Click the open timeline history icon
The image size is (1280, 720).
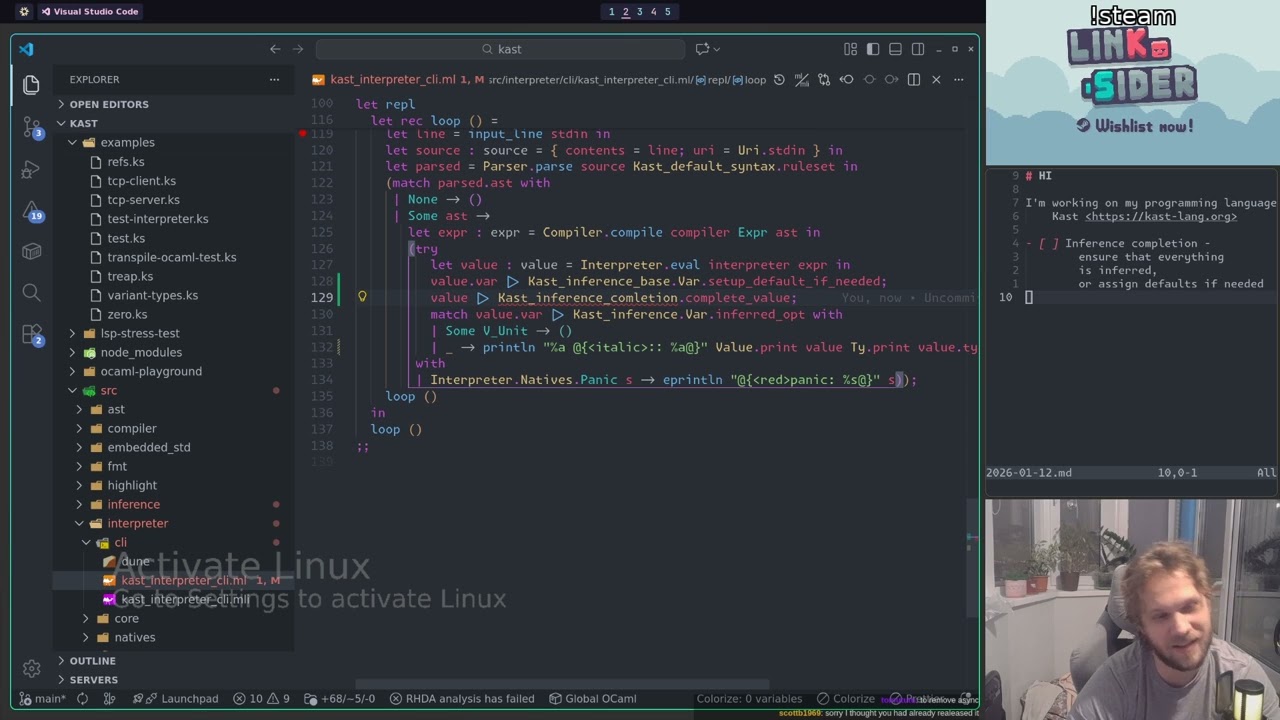click(x=780, y=79)
